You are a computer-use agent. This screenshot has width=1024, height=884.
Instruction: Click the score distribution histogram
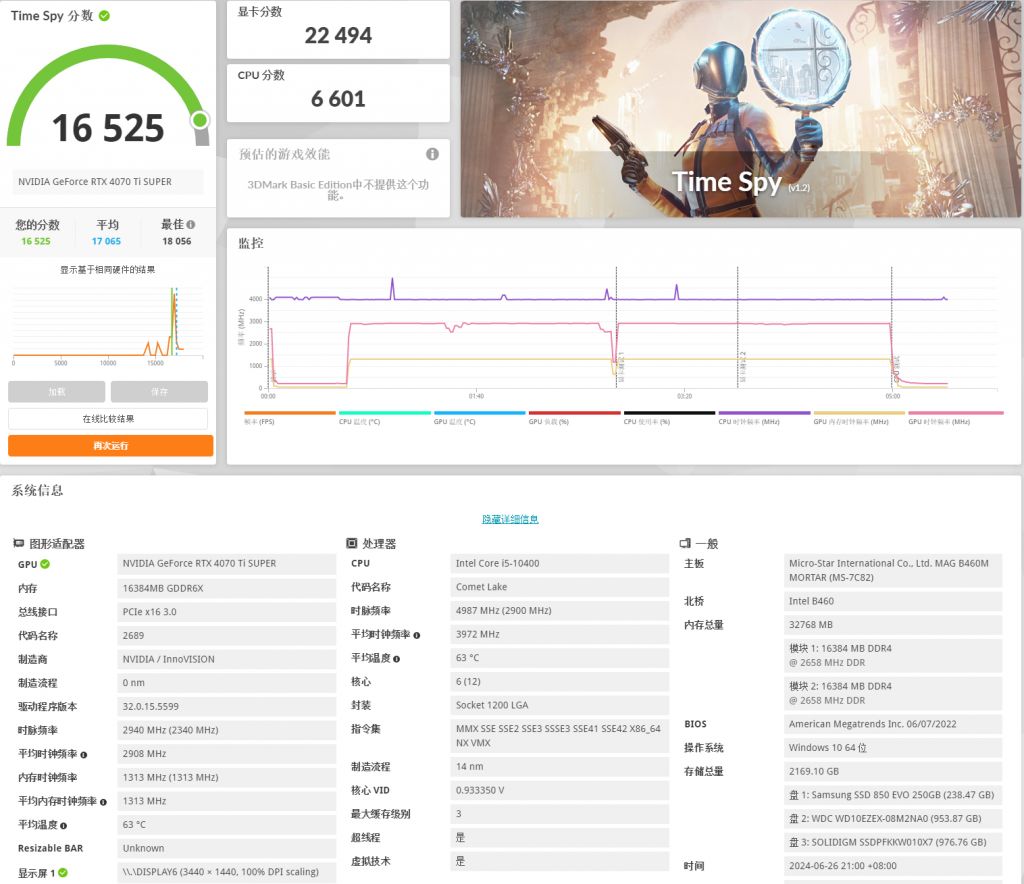[109, 320]
